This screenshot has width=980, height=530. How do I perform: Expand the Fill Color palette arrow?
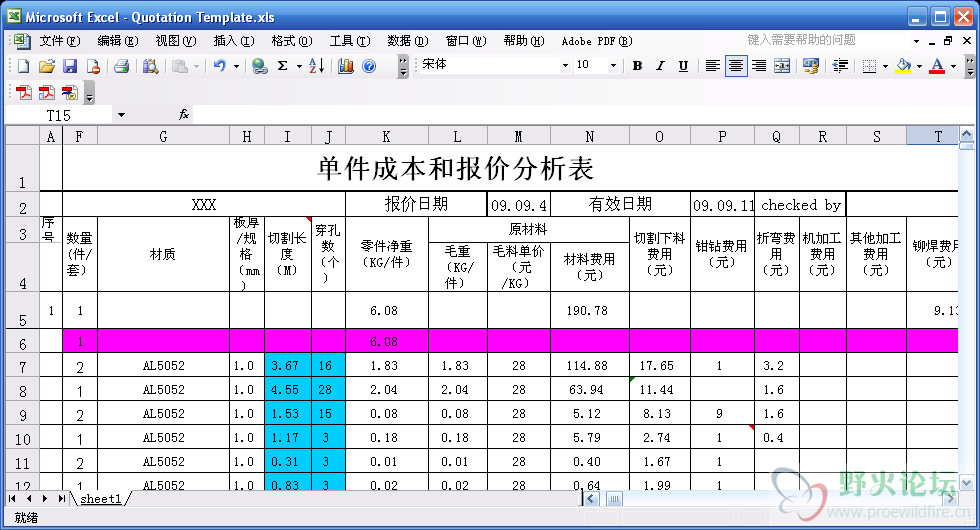(x=919, y=66)
